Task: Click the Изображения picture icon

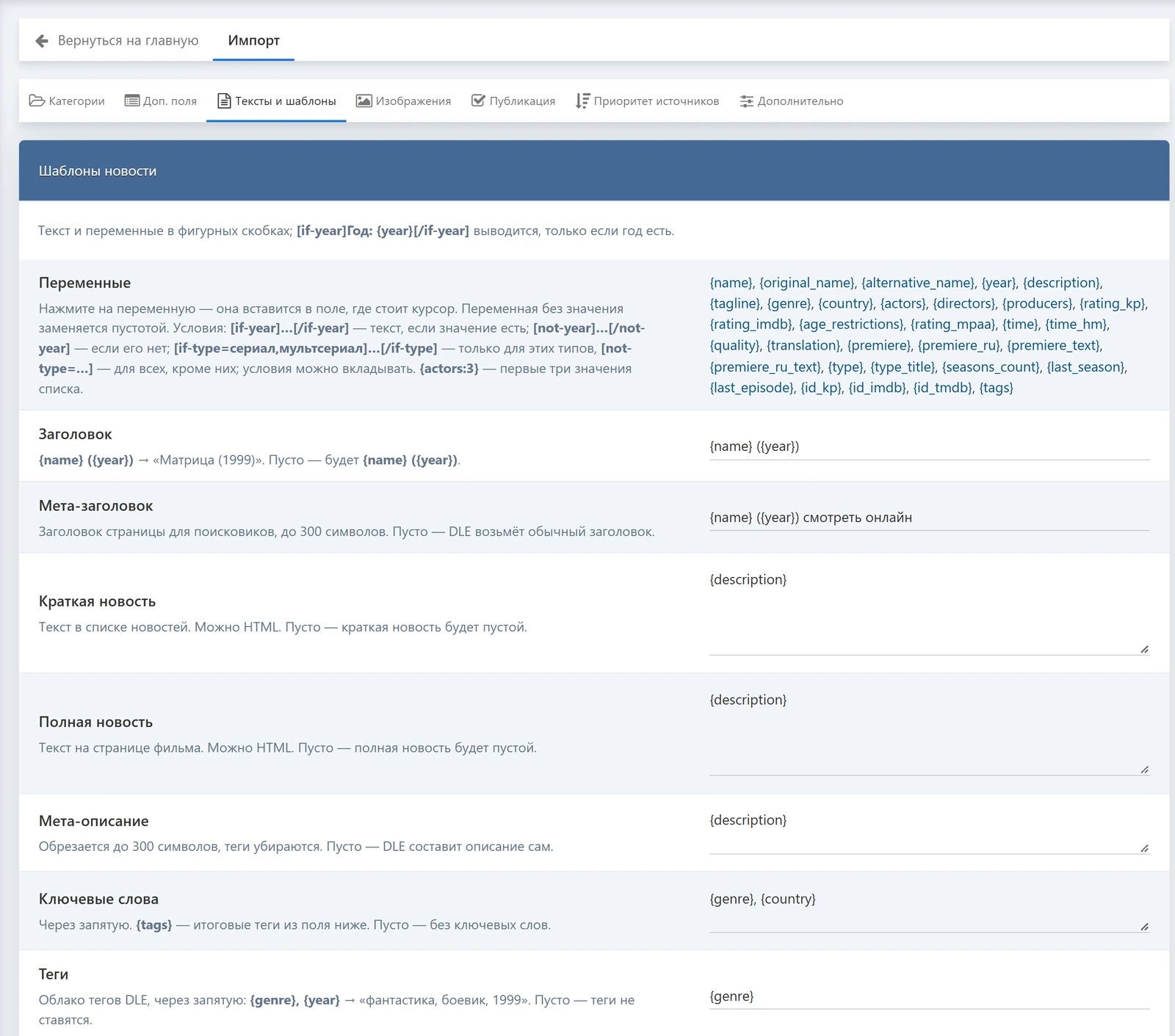Action: pyautogui.click(x=364, y=101)
